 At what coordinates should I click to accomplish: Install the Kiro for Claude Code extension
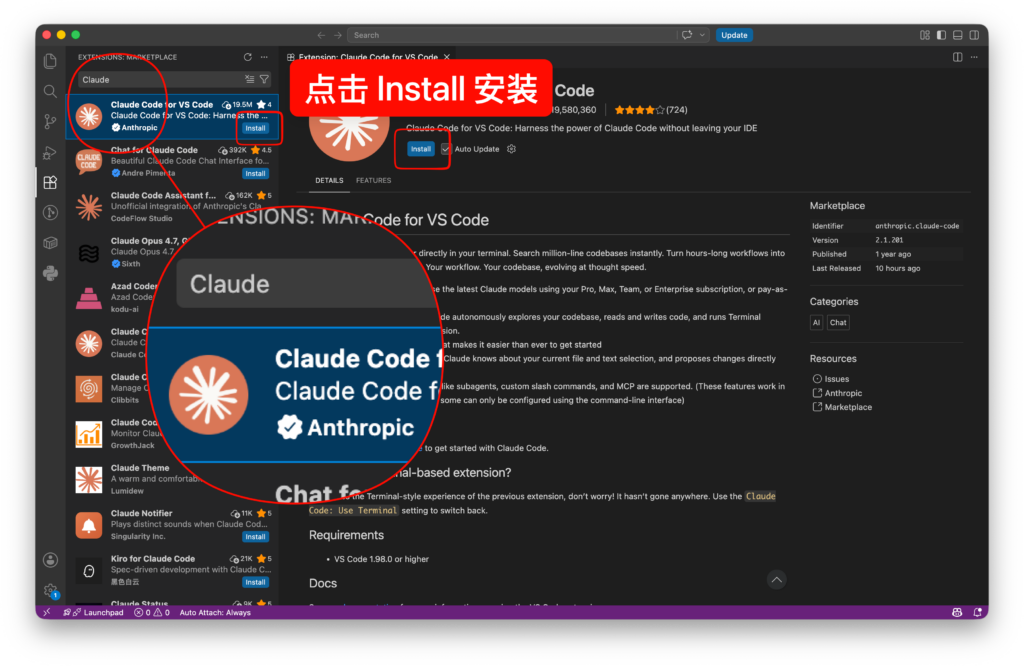[255, 582]
